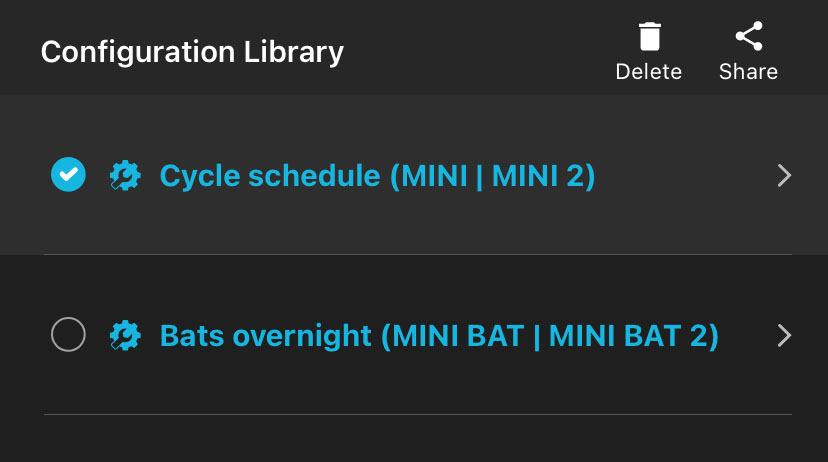The image size is (828, 462).
Task: Click the Configuration Library heading
Action: 192,51
